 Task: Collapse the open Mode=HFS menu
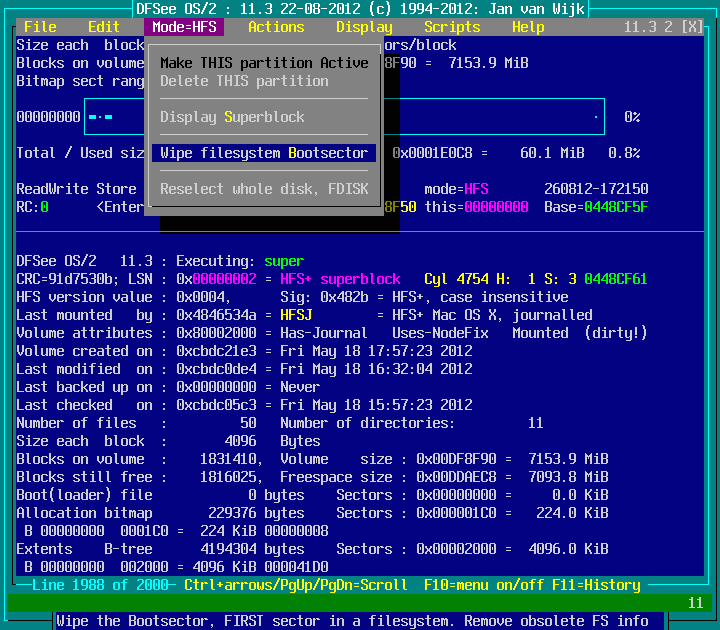(184, 27)
